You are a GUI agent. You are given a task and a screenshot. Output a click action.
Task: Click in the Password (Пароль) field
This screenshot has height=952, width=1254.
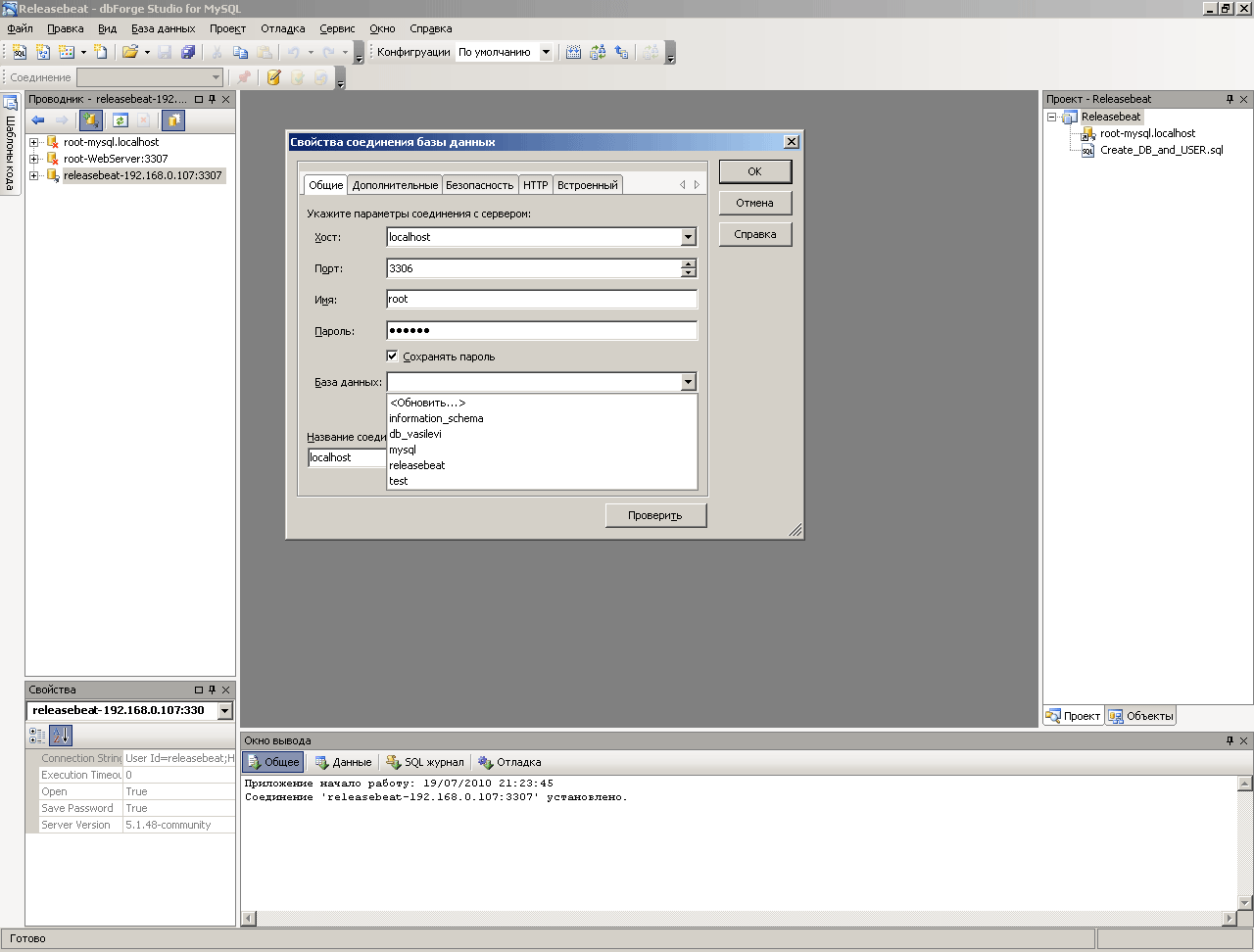[x=542, y=331]
